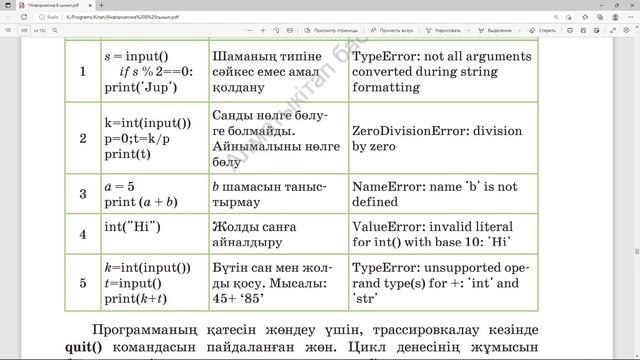Open the browser Collections icon
This screenshot has width=640, height=360.
point(600,17)
